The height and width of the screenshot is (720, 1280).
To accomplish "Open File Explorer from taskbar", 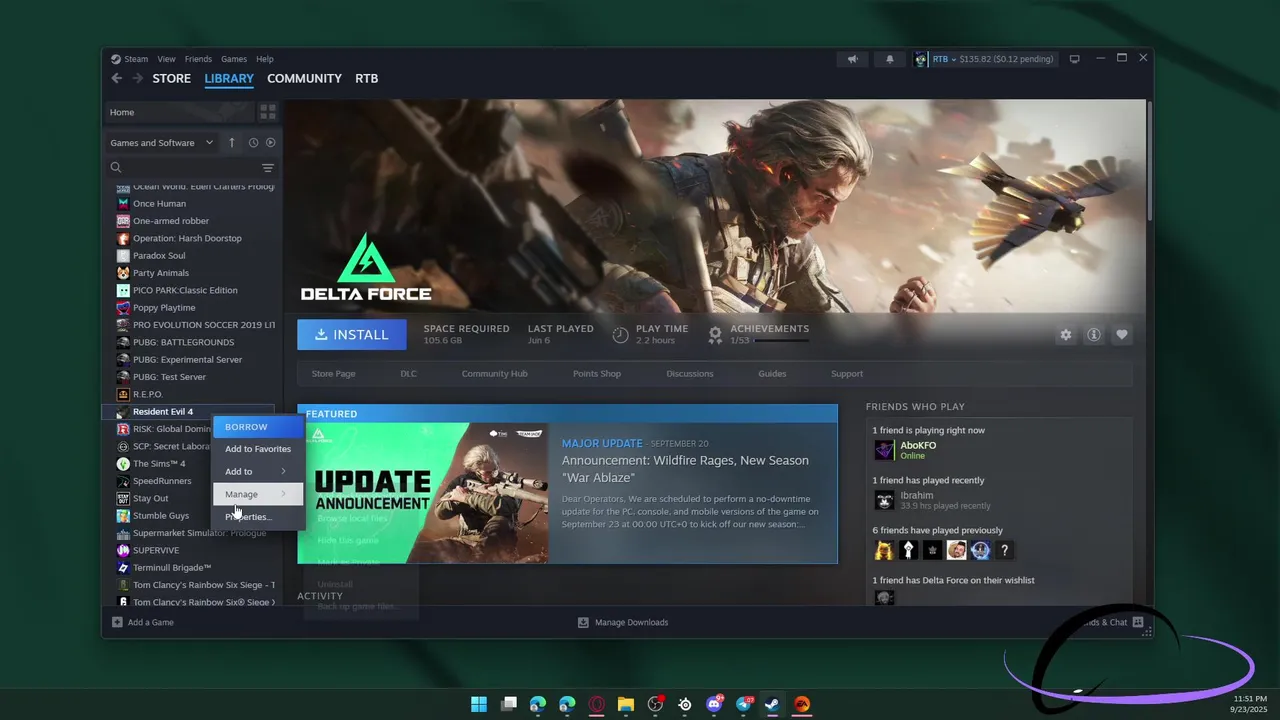I will coord(626,704).
